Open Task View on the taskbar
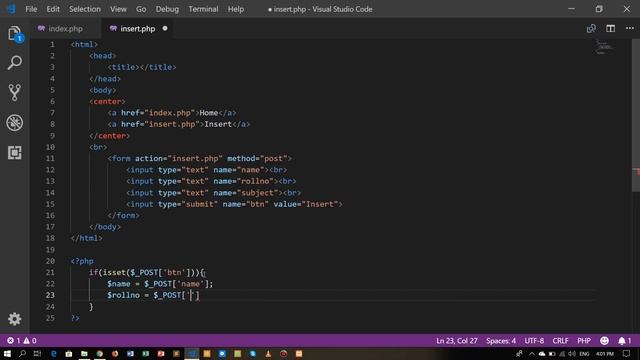The image size is (640, 360). click(38, 354)
